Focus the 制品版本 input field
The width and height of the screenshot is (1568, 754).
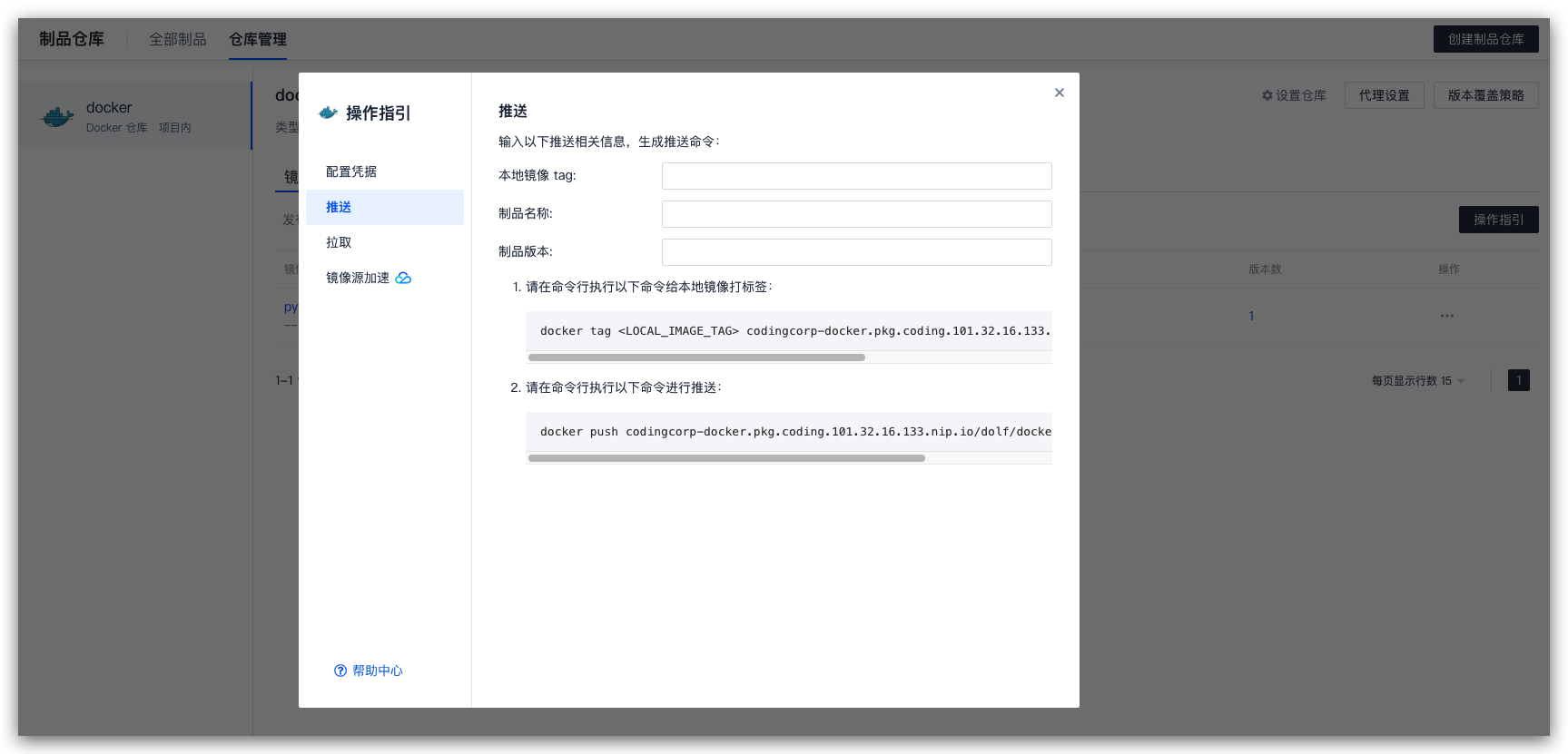(856, 252)
